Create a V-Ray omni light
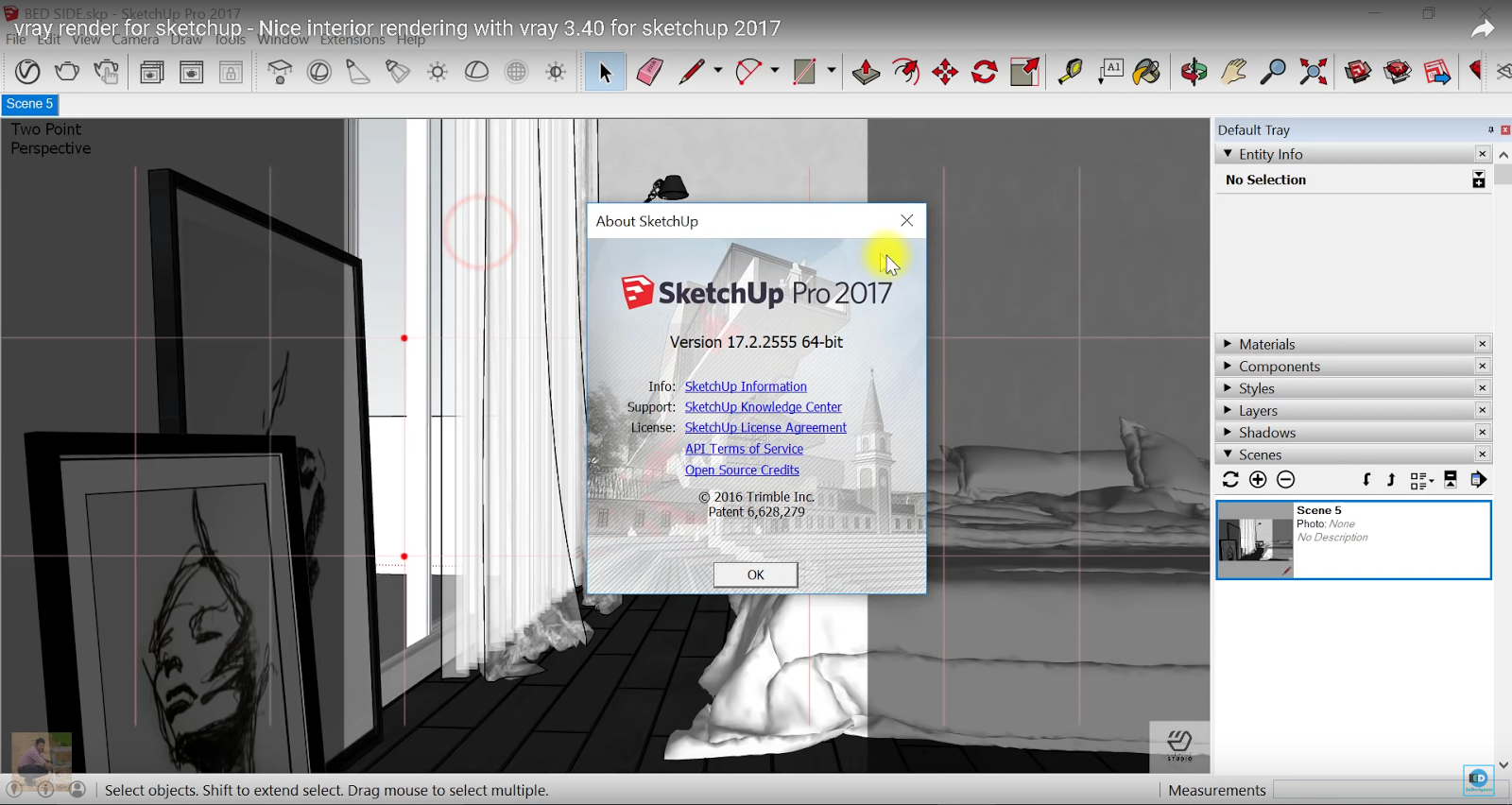1512x805 pixels. click(x=438, y=72)
